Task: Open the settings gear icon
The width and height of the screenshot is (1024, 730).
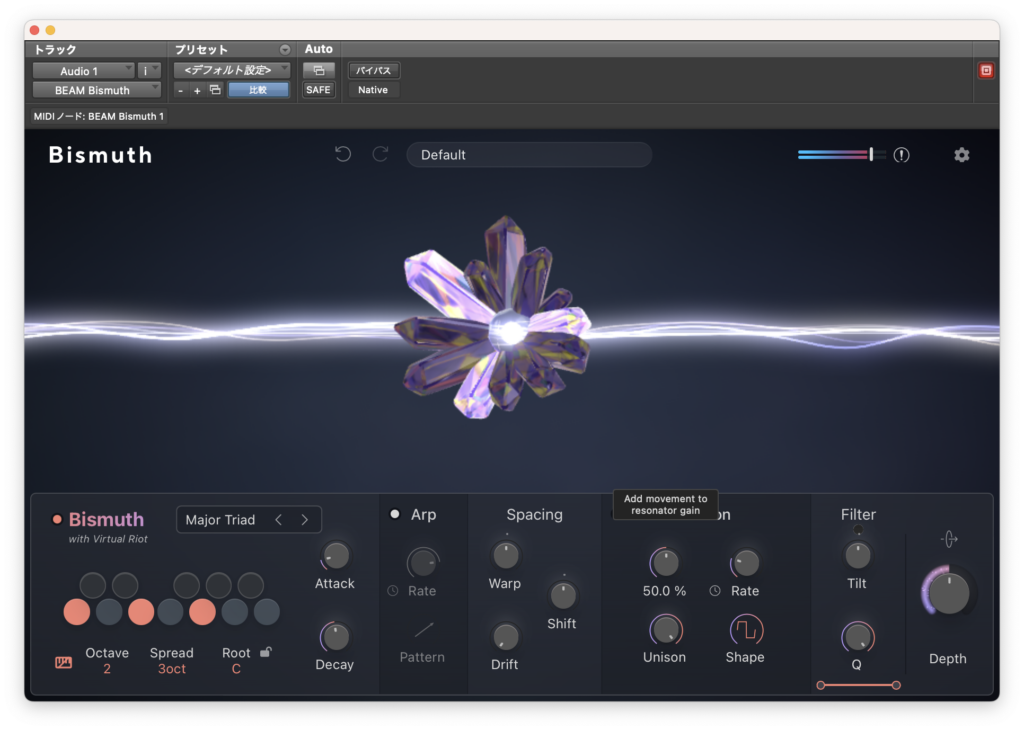Action: point(961,155)
